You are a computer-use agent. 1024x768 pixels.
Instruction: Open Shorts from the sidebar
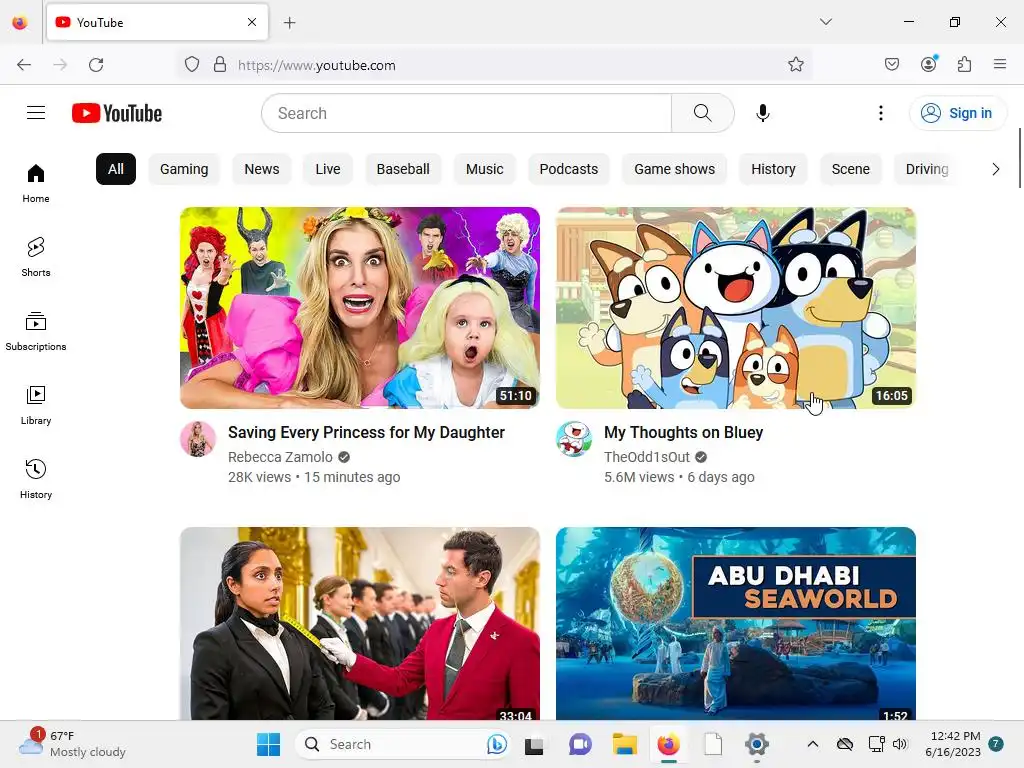[36, 257]
